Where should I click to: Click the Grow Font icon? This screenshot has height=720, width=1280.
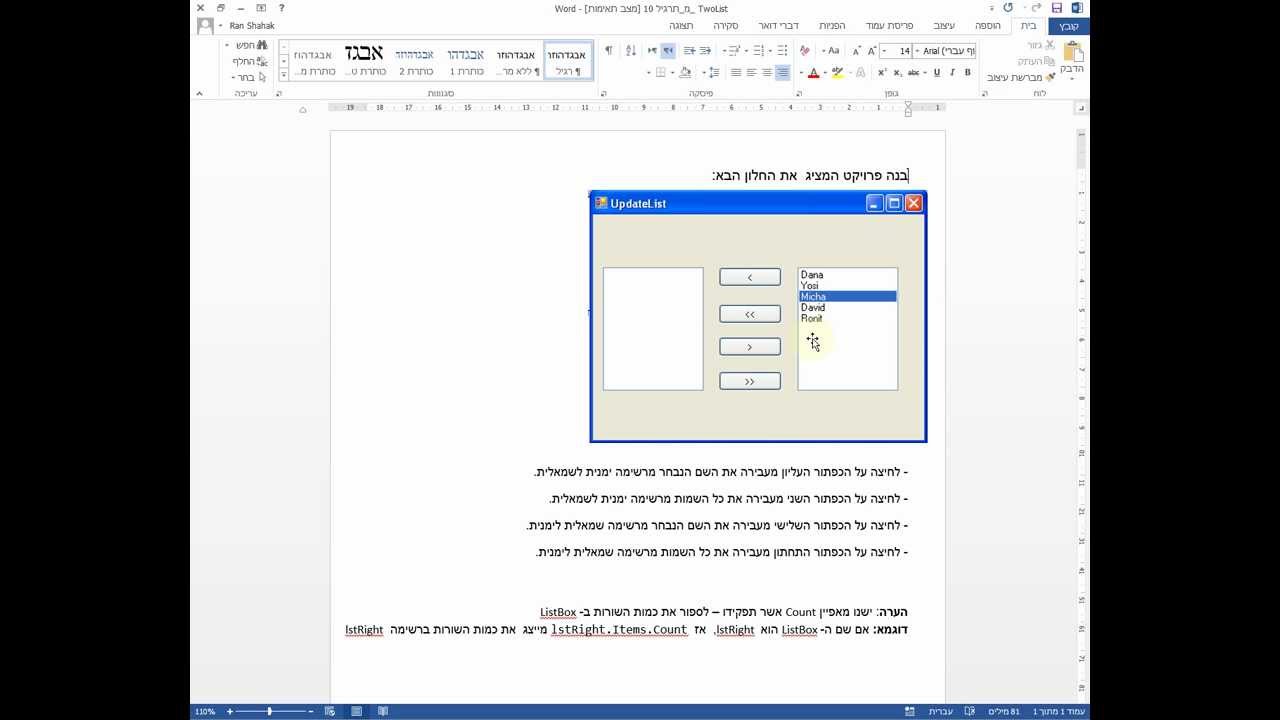click(872, 51)
